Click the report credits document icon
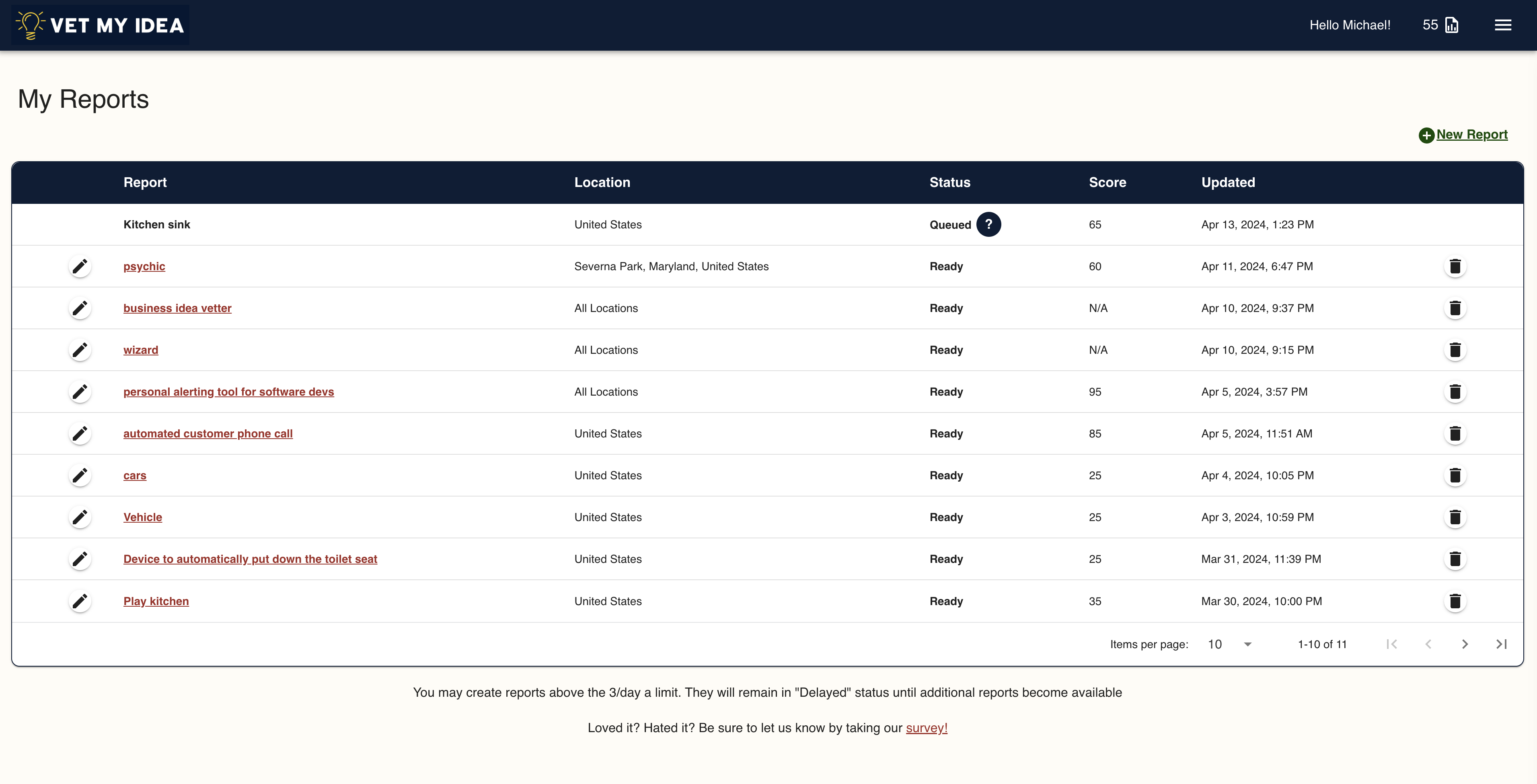 1452,25
